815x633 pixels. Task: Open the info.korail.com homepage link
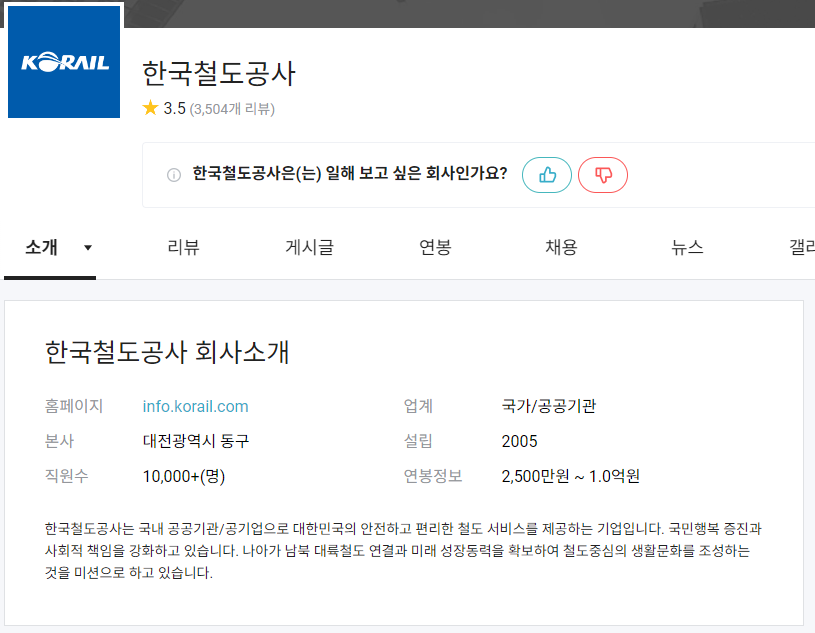coord(195,406)
